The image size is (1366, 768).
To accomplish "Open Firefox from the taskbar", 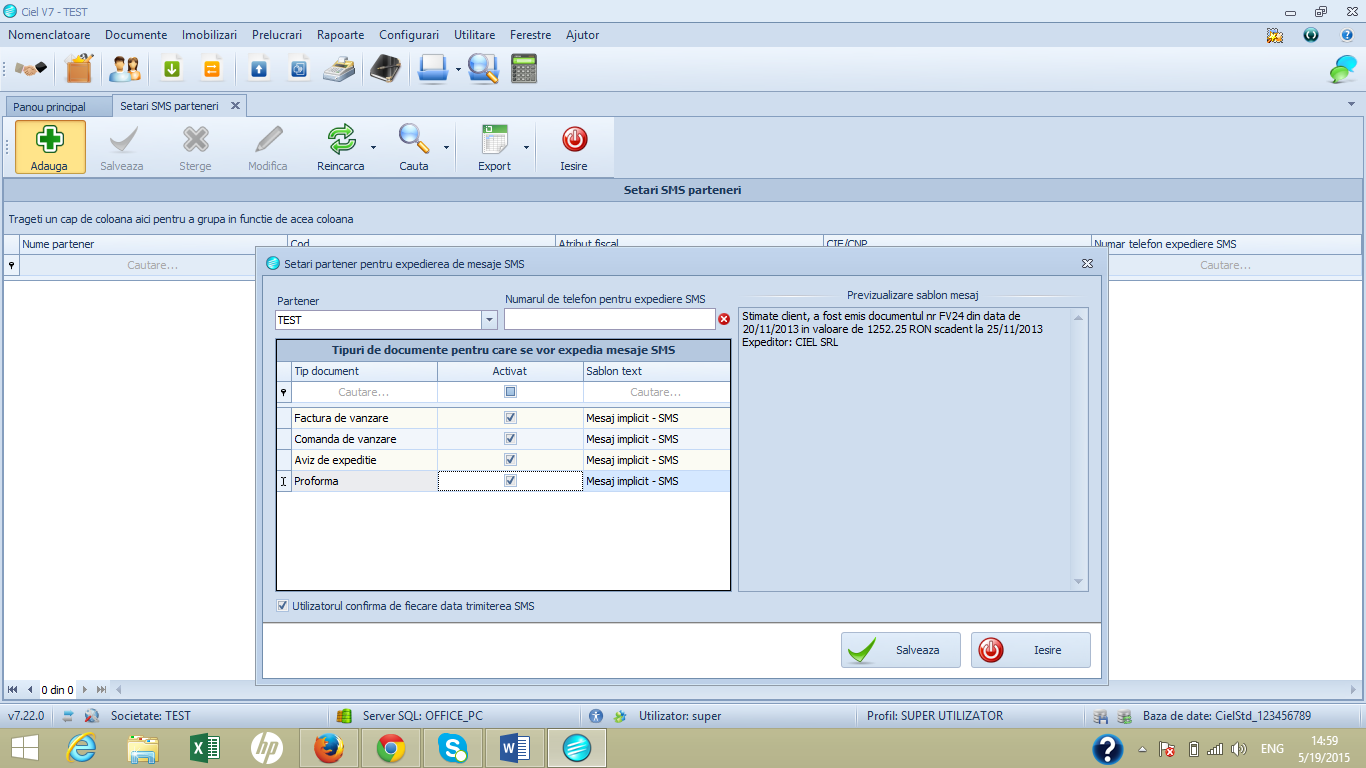I will point(328,747).
